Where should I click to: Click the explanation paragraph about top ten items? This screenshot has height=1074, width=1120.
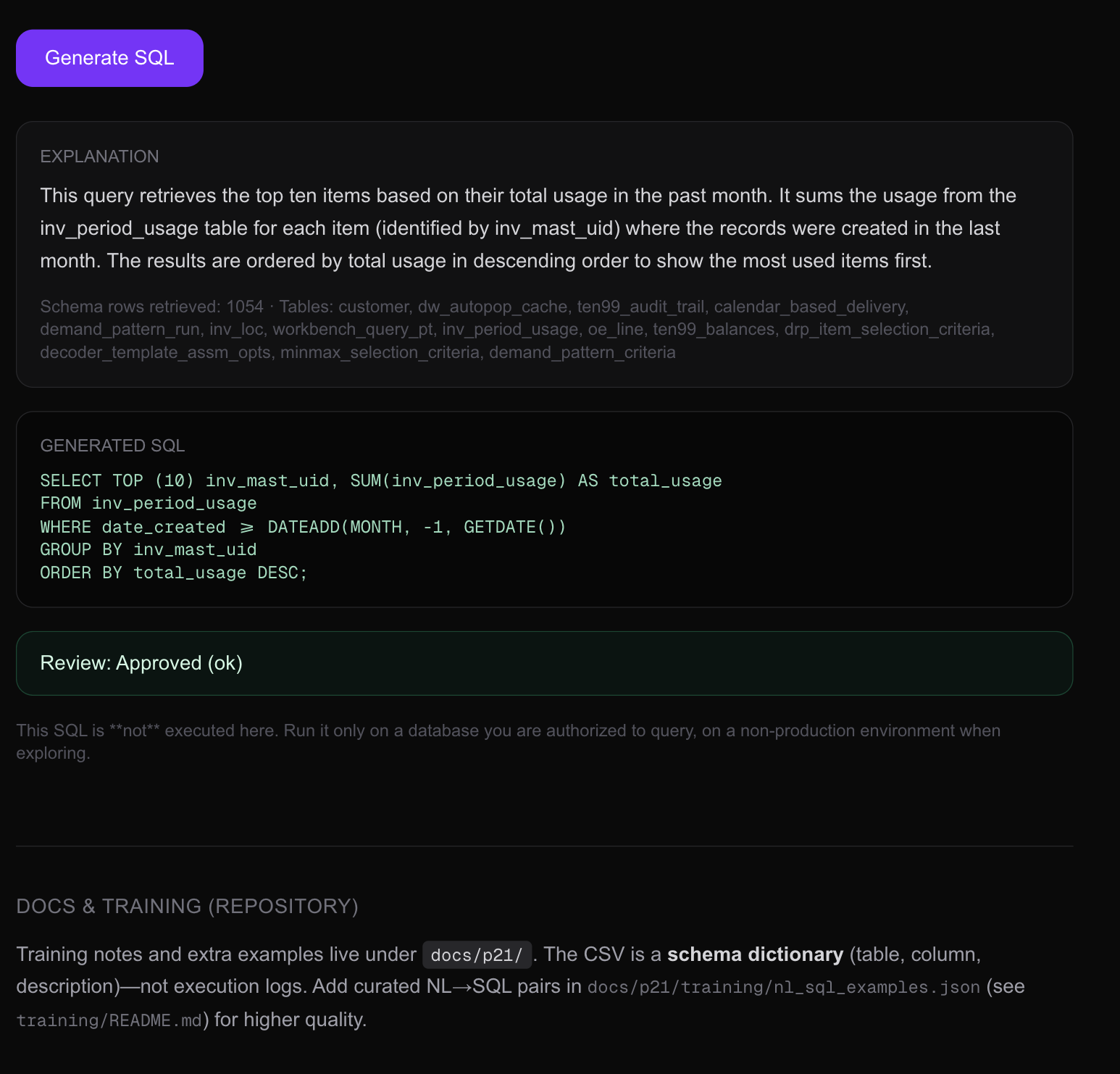pyautogui.click(x=527, y=228)
